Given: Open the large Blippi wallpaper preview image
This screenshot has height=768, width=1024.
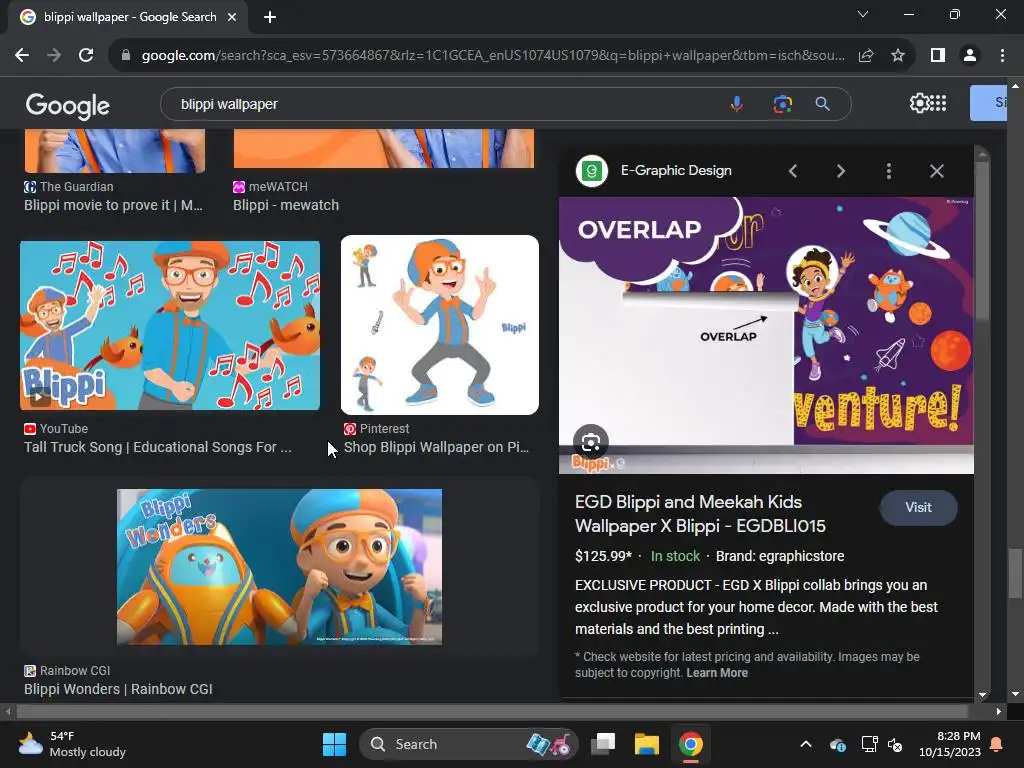Looking at the screenshot, I should tap(766, 335).
